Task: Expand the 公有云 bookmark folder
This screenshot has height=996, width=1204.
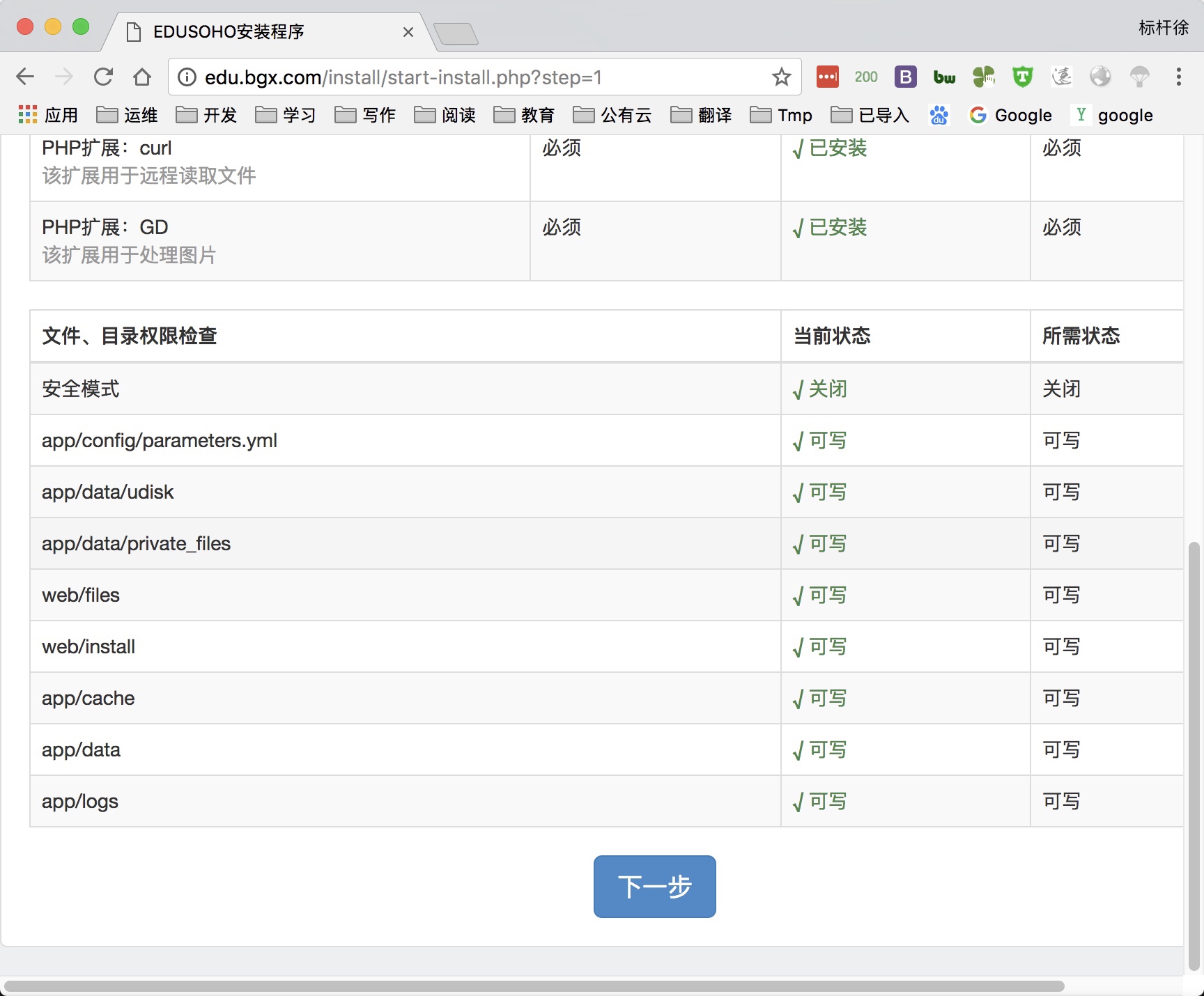Action: click(x=612, y=115)
